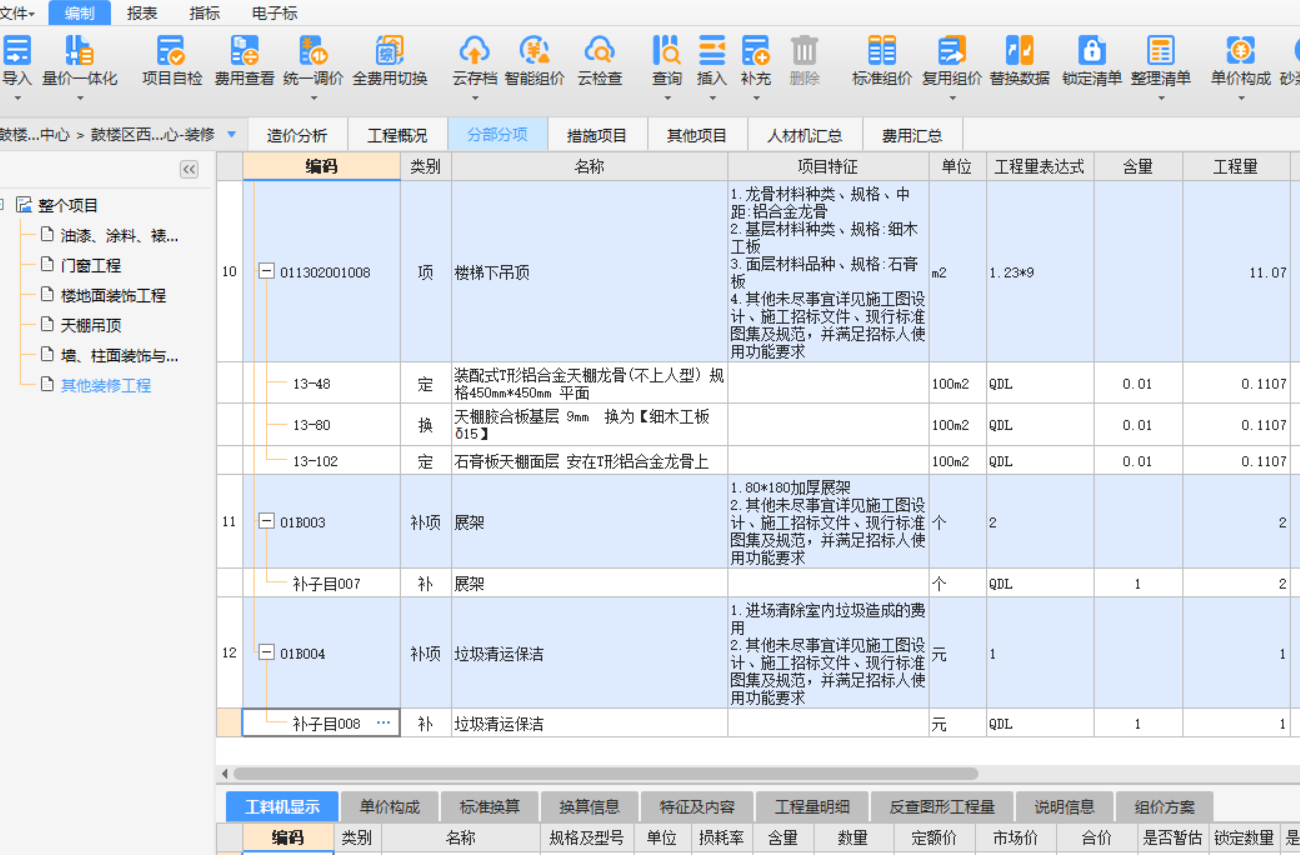Open the 文件 menu
The height and width of the screenshot is (855, 1300).
point(17,13)
